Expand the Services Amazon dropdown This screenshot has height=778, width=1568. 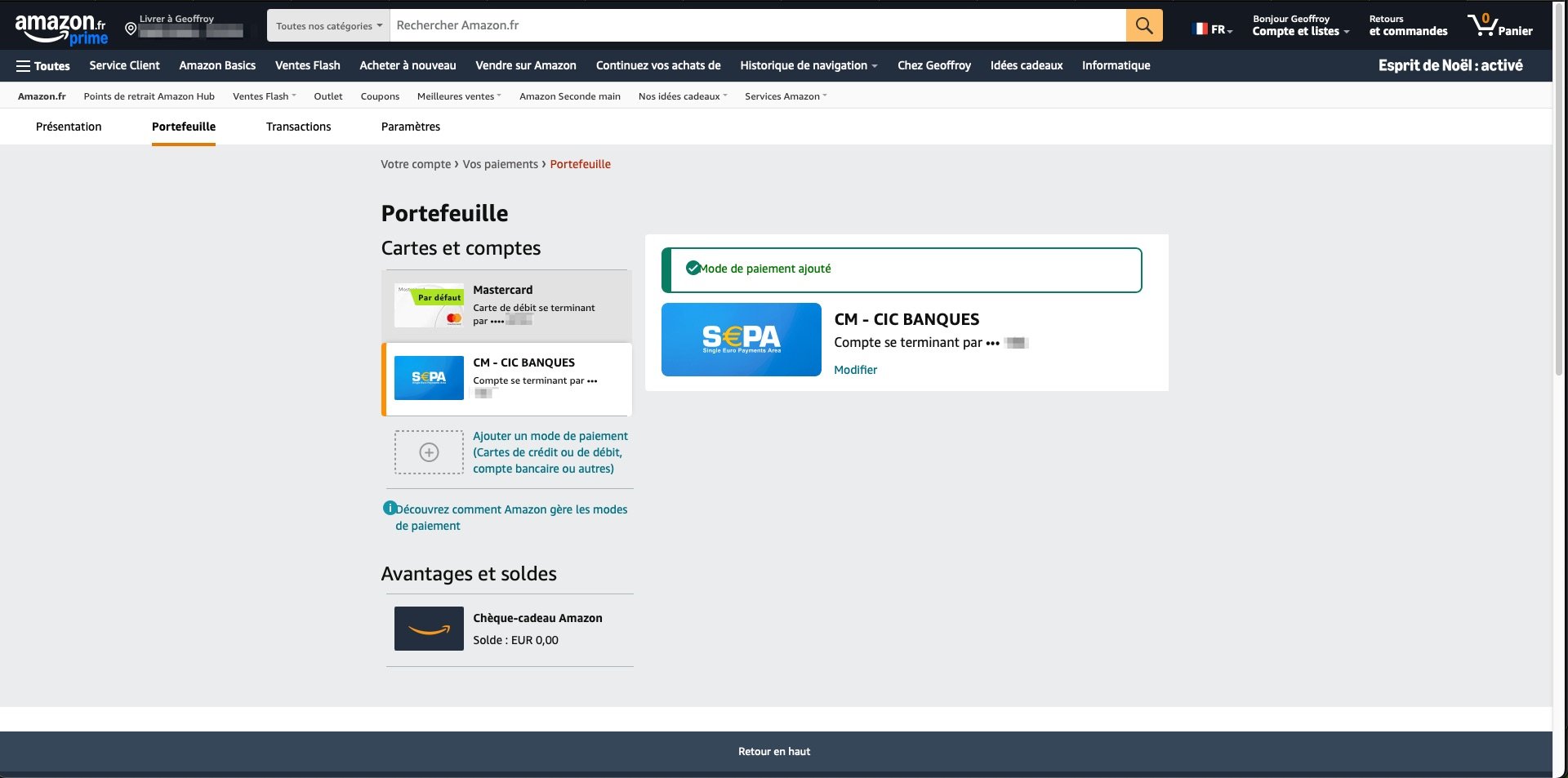(x=786, y=96)
